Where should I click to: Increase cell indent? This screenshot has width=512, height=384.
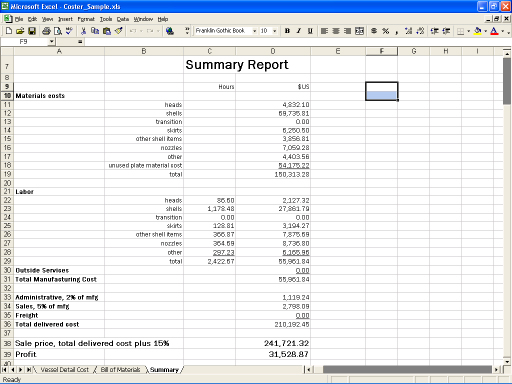pos(446,31)
